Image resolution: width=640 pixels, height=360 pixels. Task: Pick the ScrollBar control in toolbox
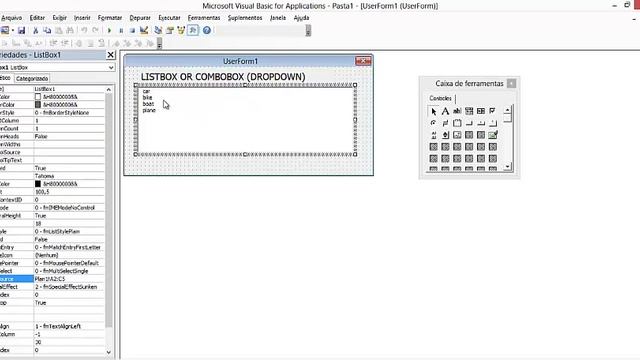(x=433, y=135)
